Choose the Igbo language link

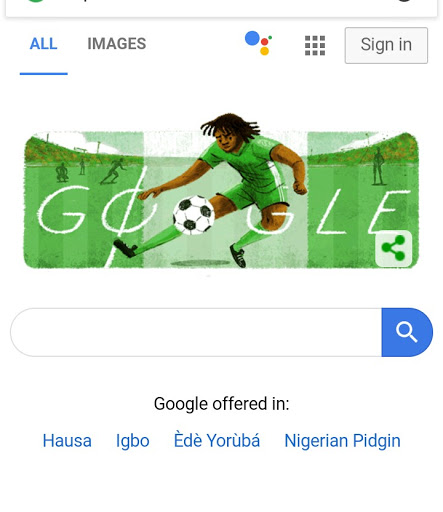(x=132, y=441)
